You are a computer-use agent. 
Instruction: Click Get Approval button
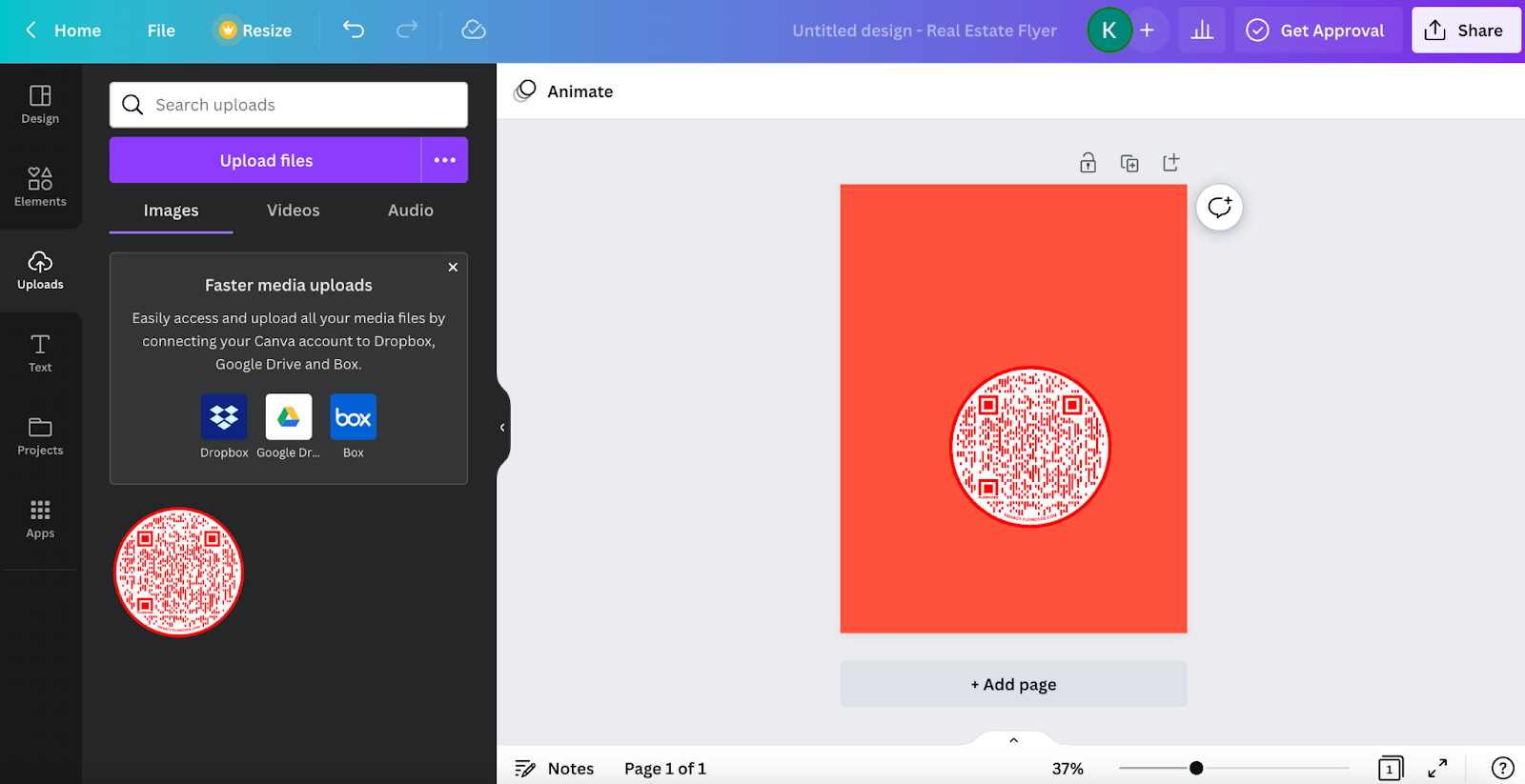pyautogui.click(x=1318, y=30)
